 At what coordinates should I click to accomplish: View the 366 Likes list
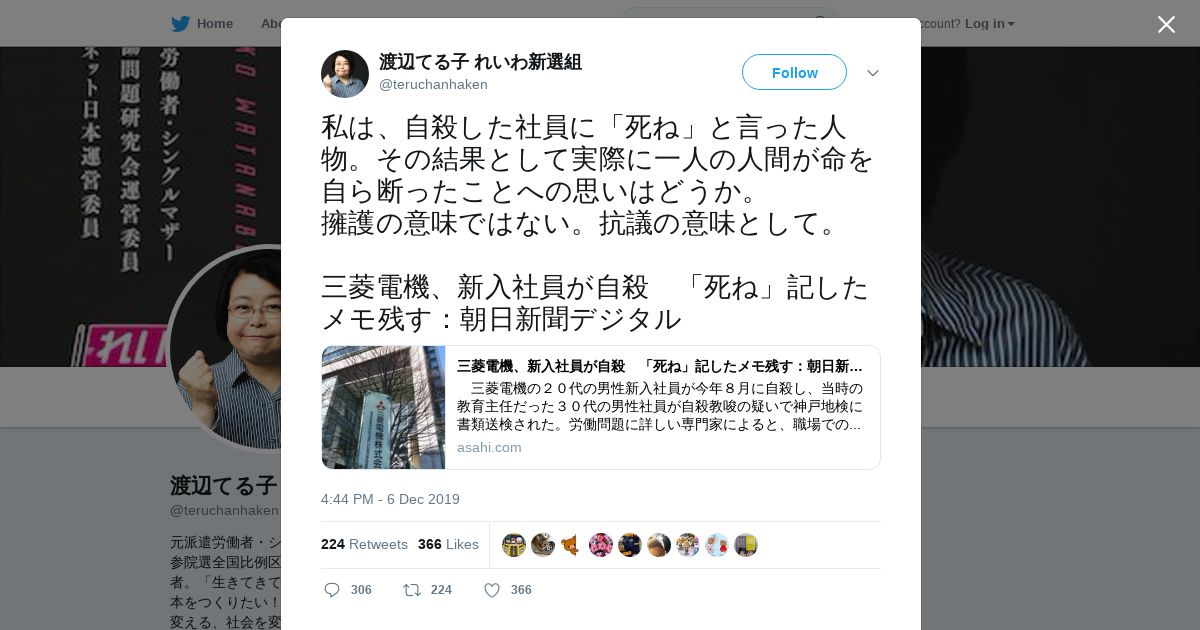[448, 544]
